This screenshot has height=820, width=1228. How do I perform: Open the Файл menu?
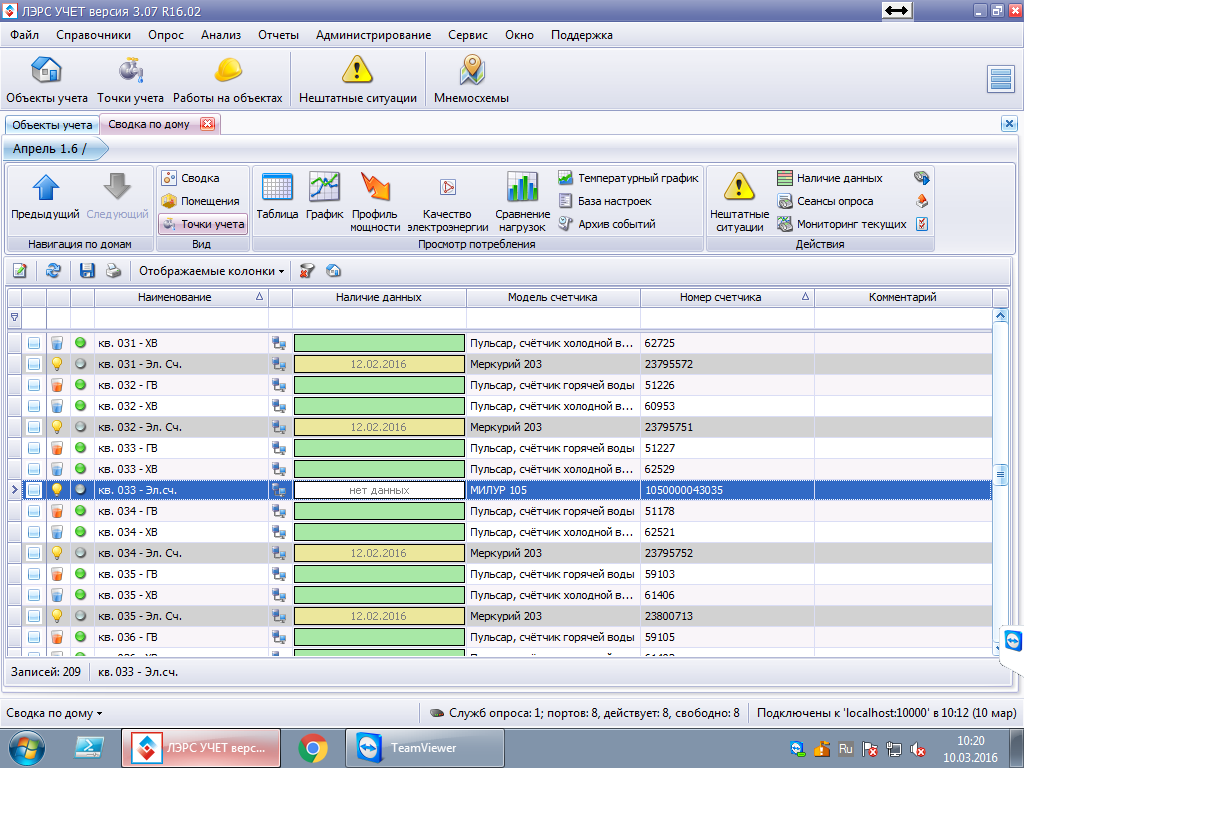(25, 35)
